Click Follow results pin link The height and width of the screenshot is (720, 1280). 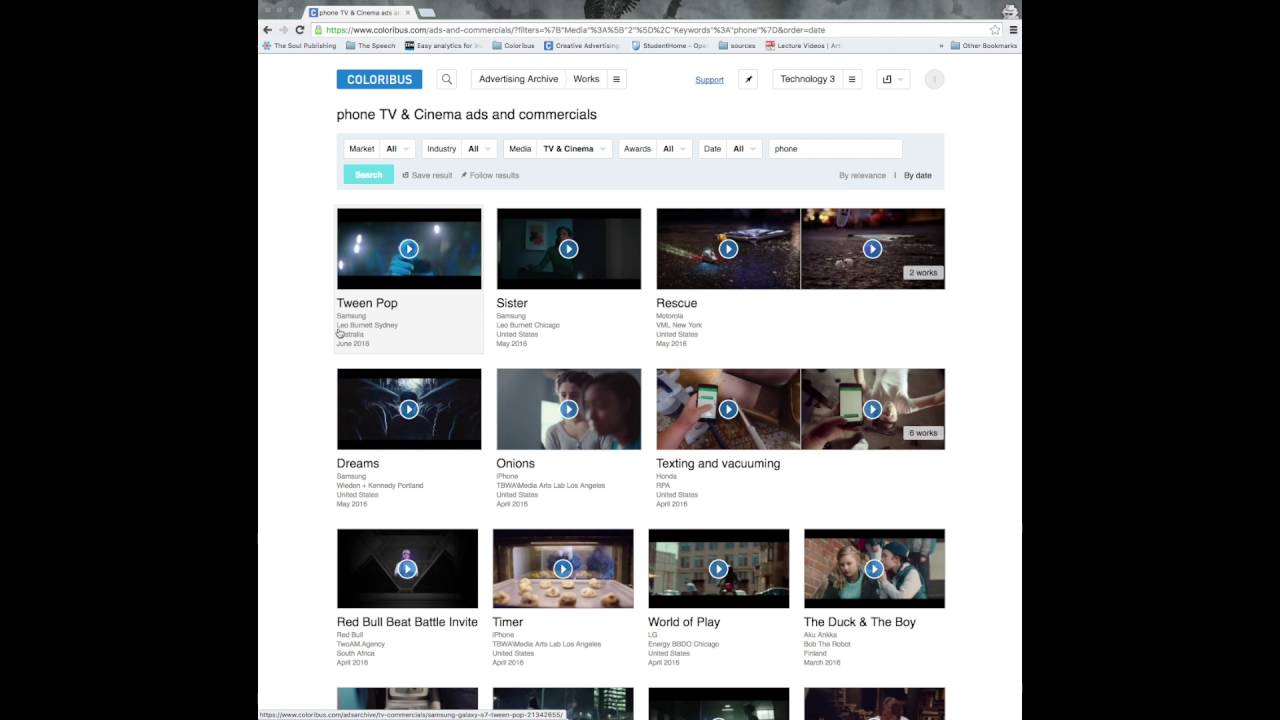click(x=490, y=175)
